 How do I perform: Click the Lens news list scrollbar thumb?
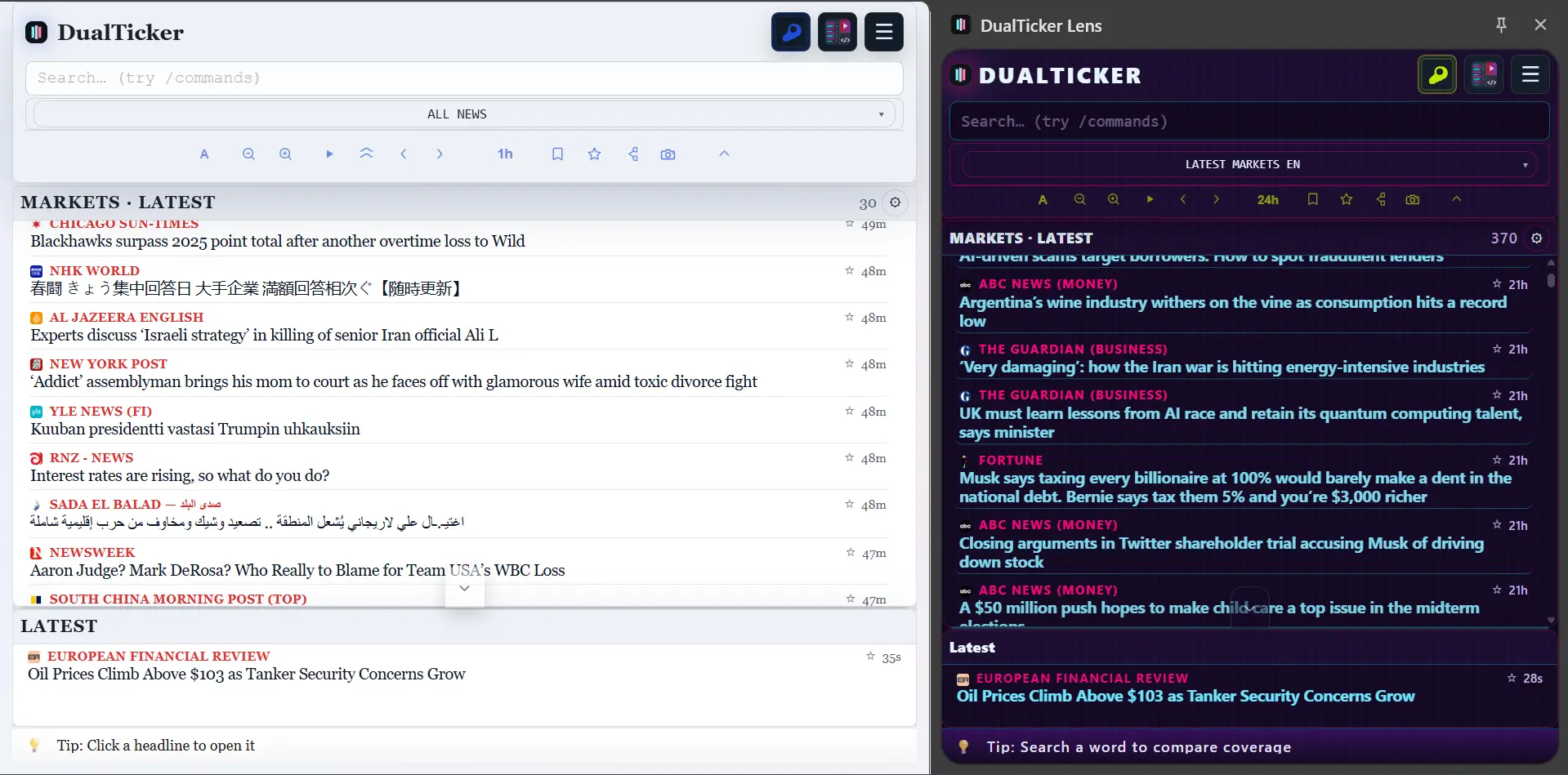pyautogui.click(x=1551, y=280)
